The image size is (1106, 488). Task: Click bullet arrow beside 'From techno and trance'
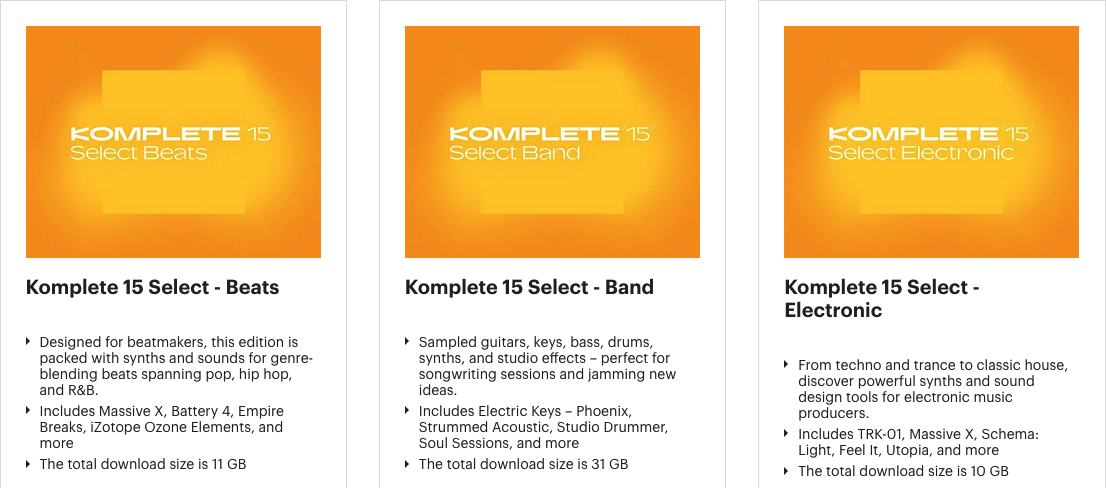pyautogui.click(x=786, y=365)
